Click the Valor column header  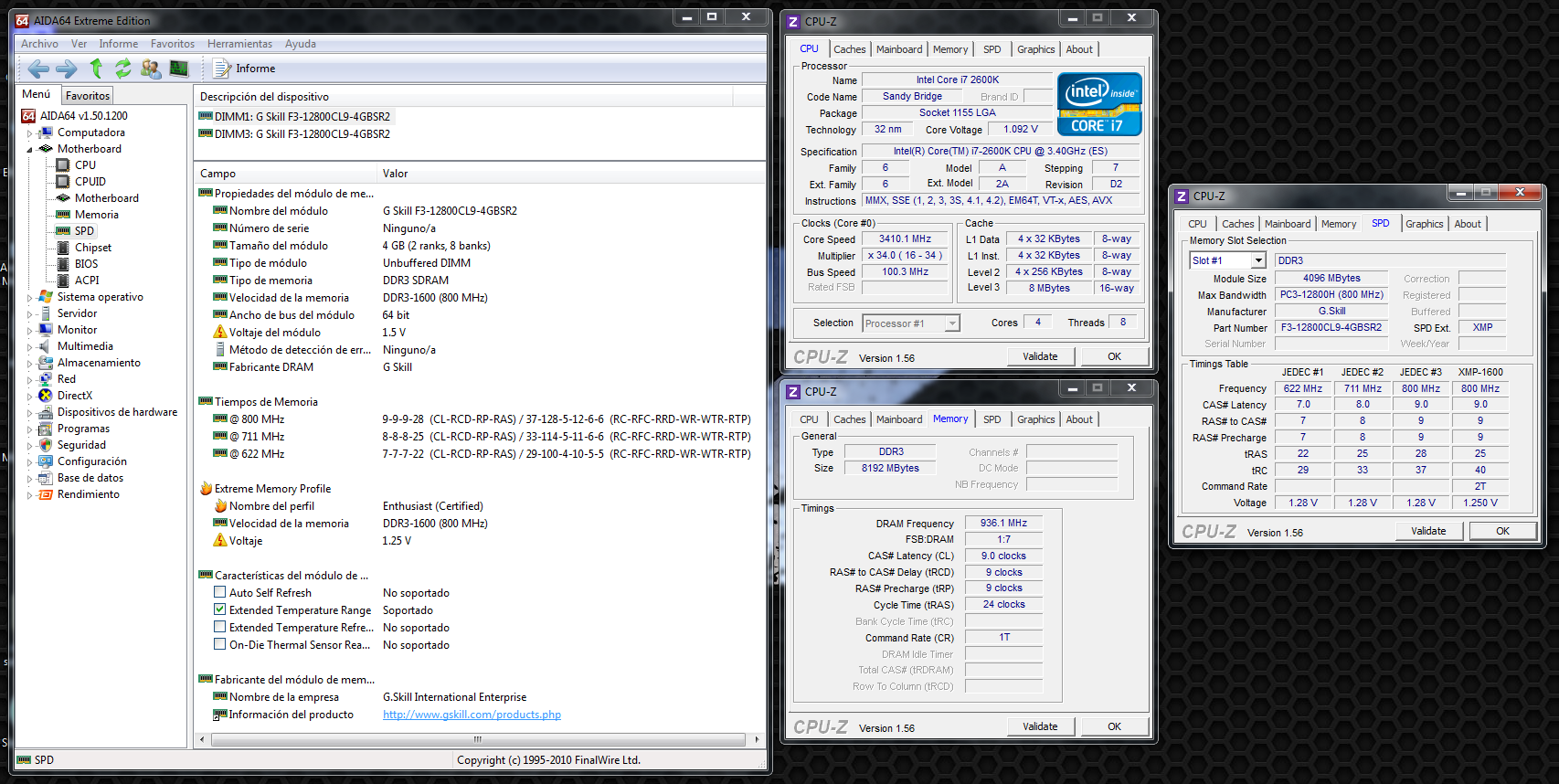[572, 174]
